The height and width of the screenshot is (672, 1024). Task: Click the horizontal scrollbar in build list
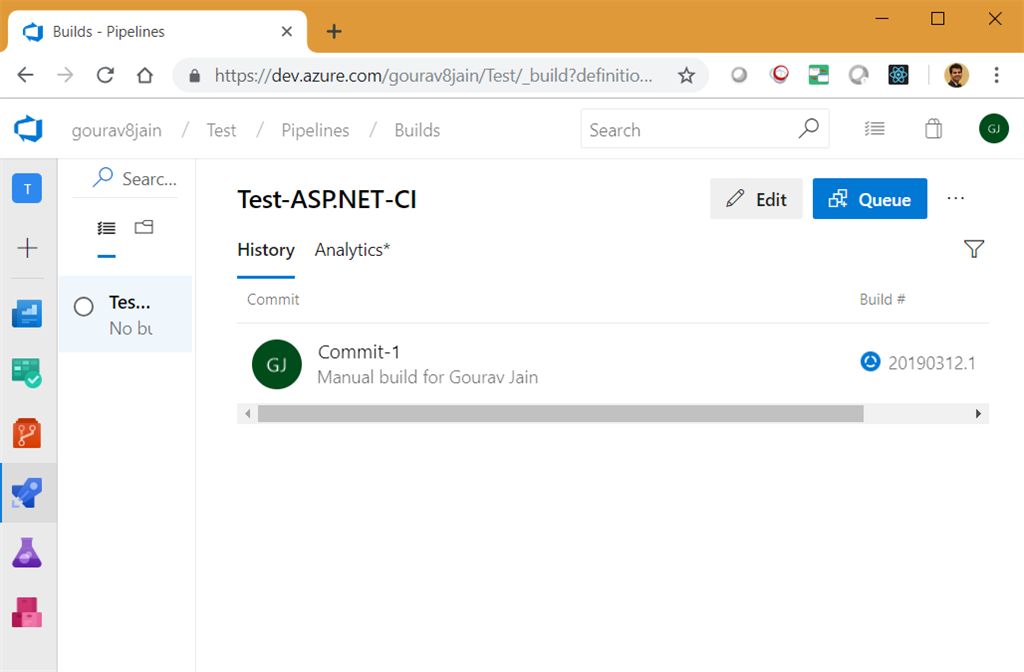tap(560, 414)
